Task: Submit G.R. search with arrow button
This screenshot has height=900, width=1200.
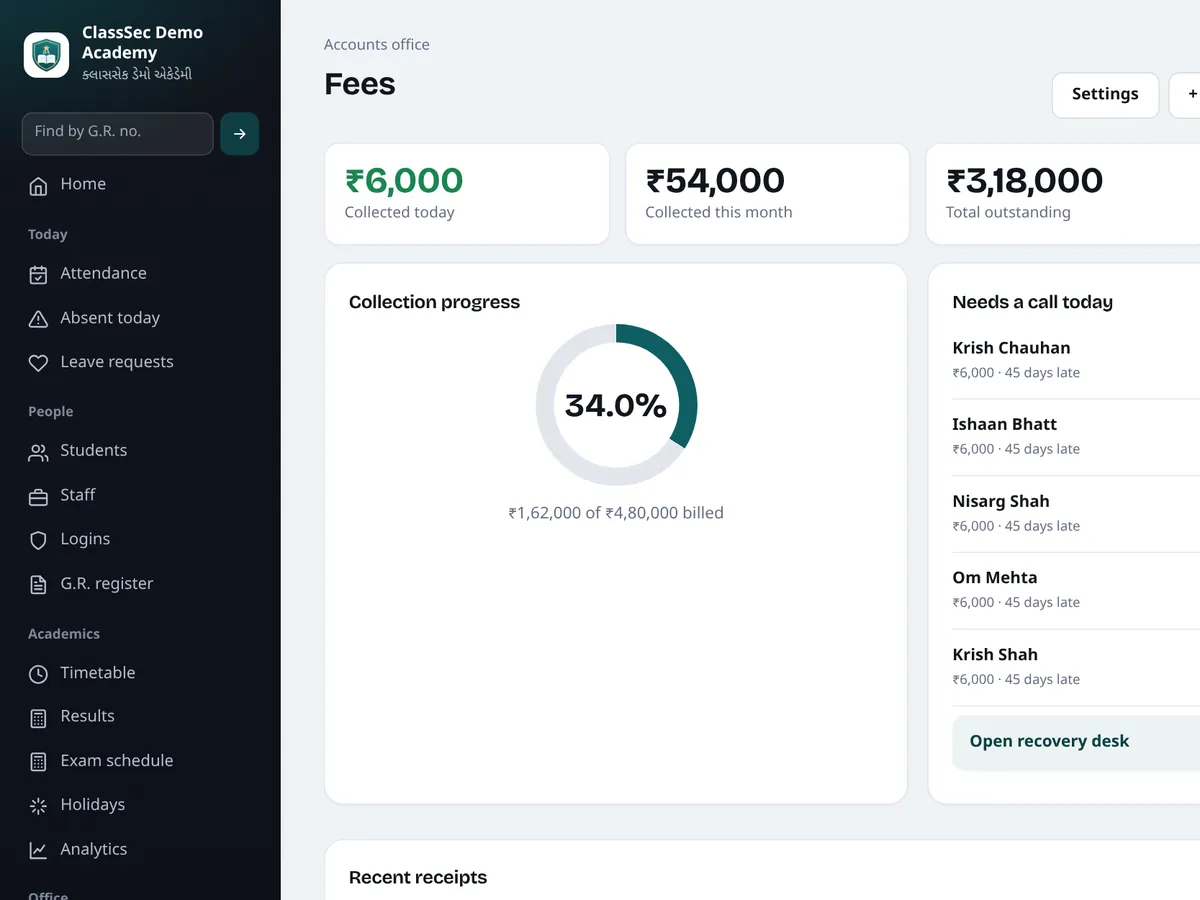Action: 240,134
